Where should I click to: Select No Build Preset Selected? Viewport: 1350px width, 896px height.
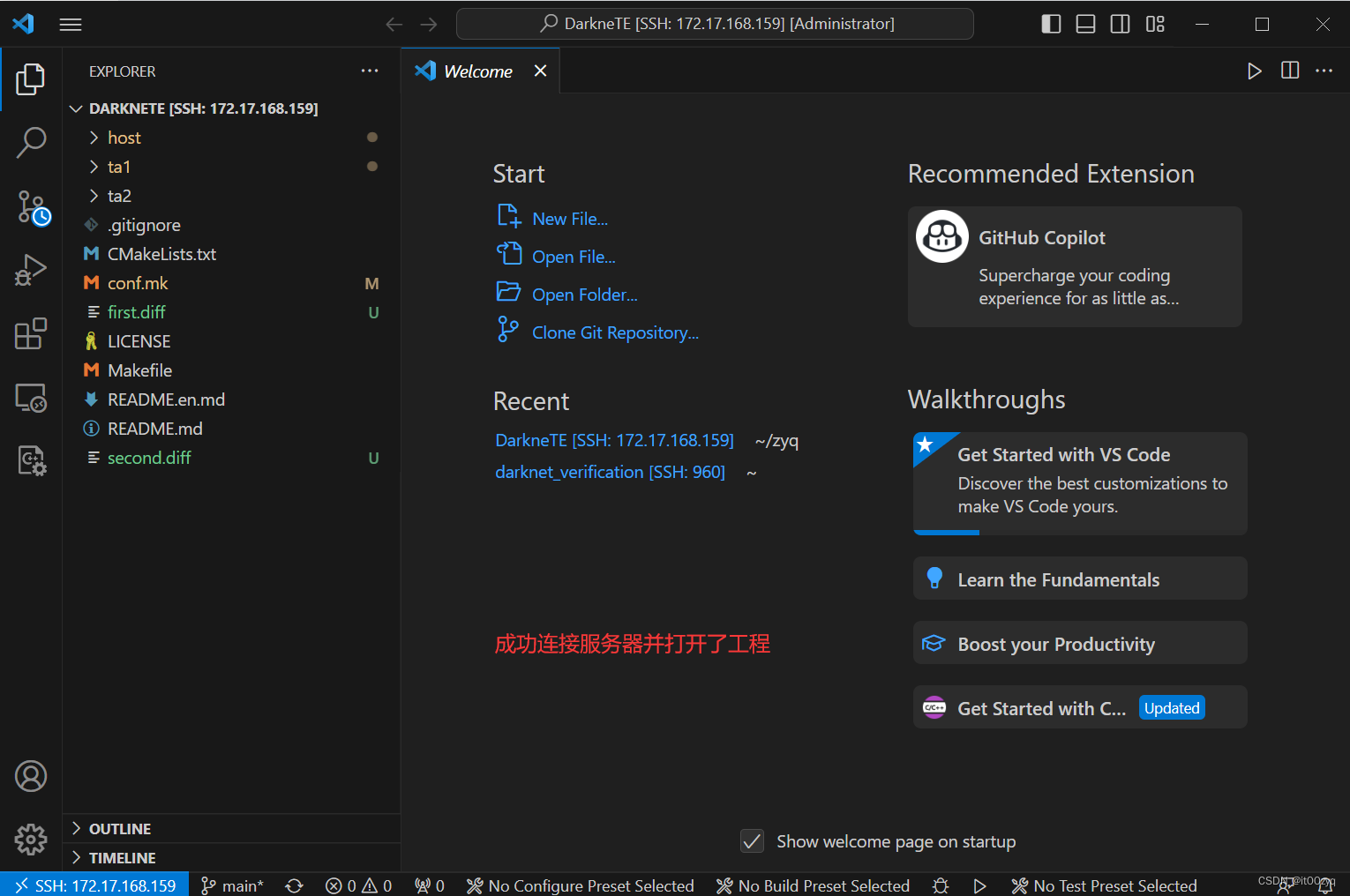[813, 885]
